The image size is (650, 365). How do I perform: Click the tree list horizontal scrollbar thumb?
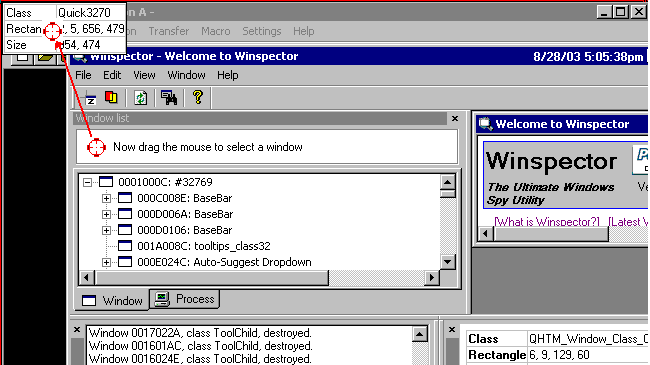(211, 277)
